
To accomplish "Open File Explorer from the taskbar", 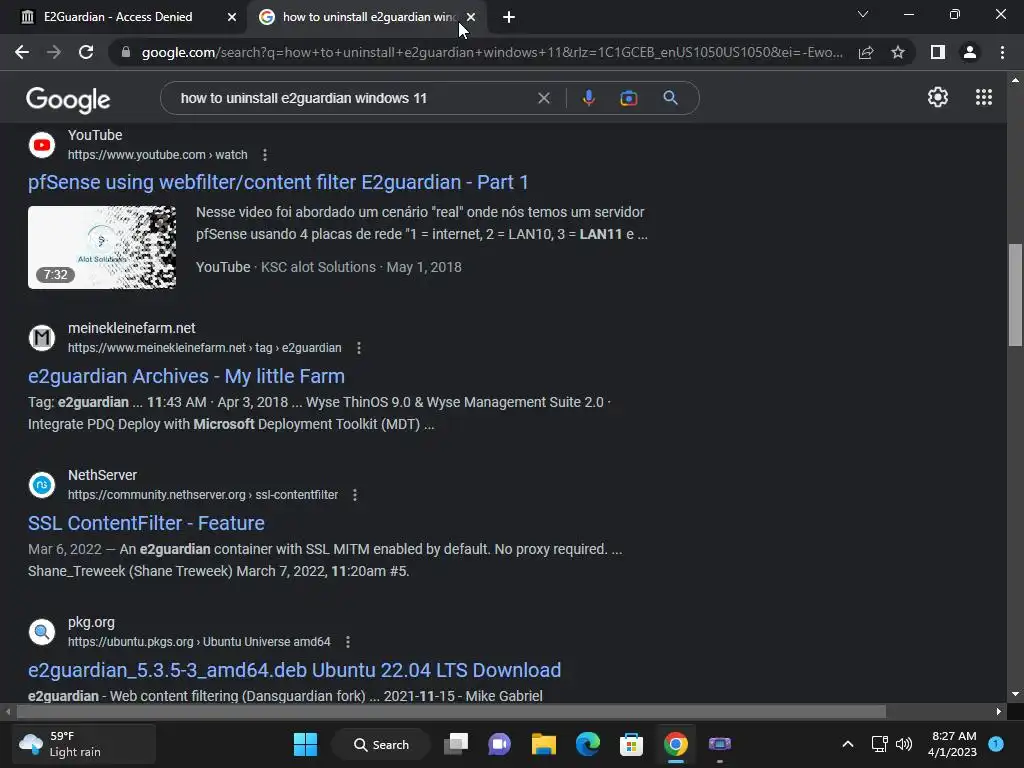I will coord(543,744).
